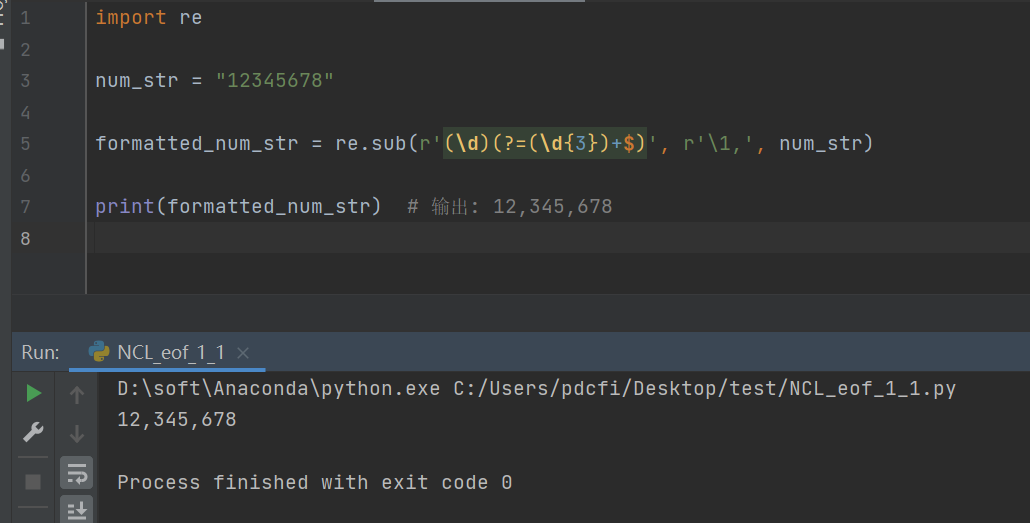This screenshot has width=1030, height=523.
Task: Click the down stack trace arrow
Action: click(x=76, y=434)
